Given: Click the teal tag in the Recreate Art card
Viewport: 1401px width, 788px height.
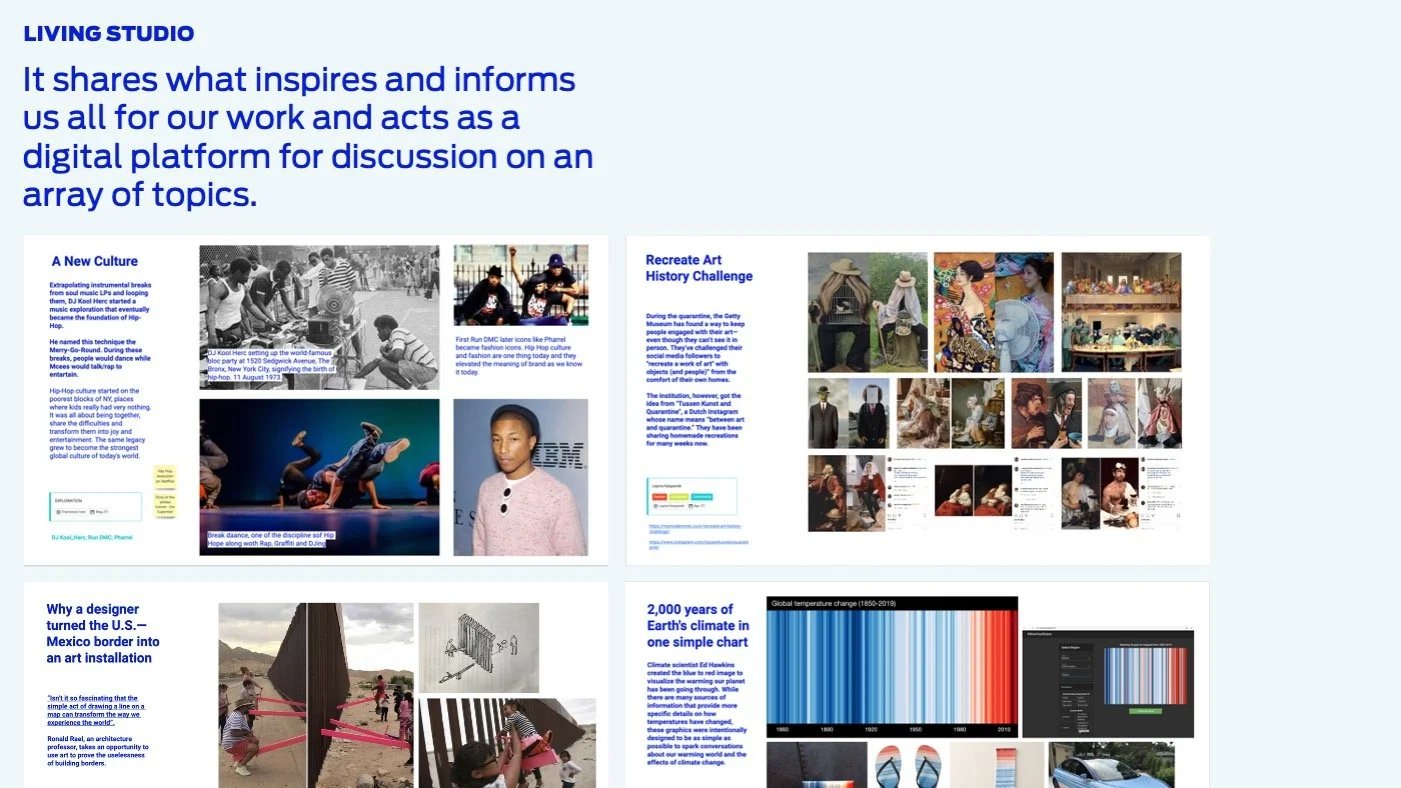Looking at the screenshot, I should tap(702, 496).
